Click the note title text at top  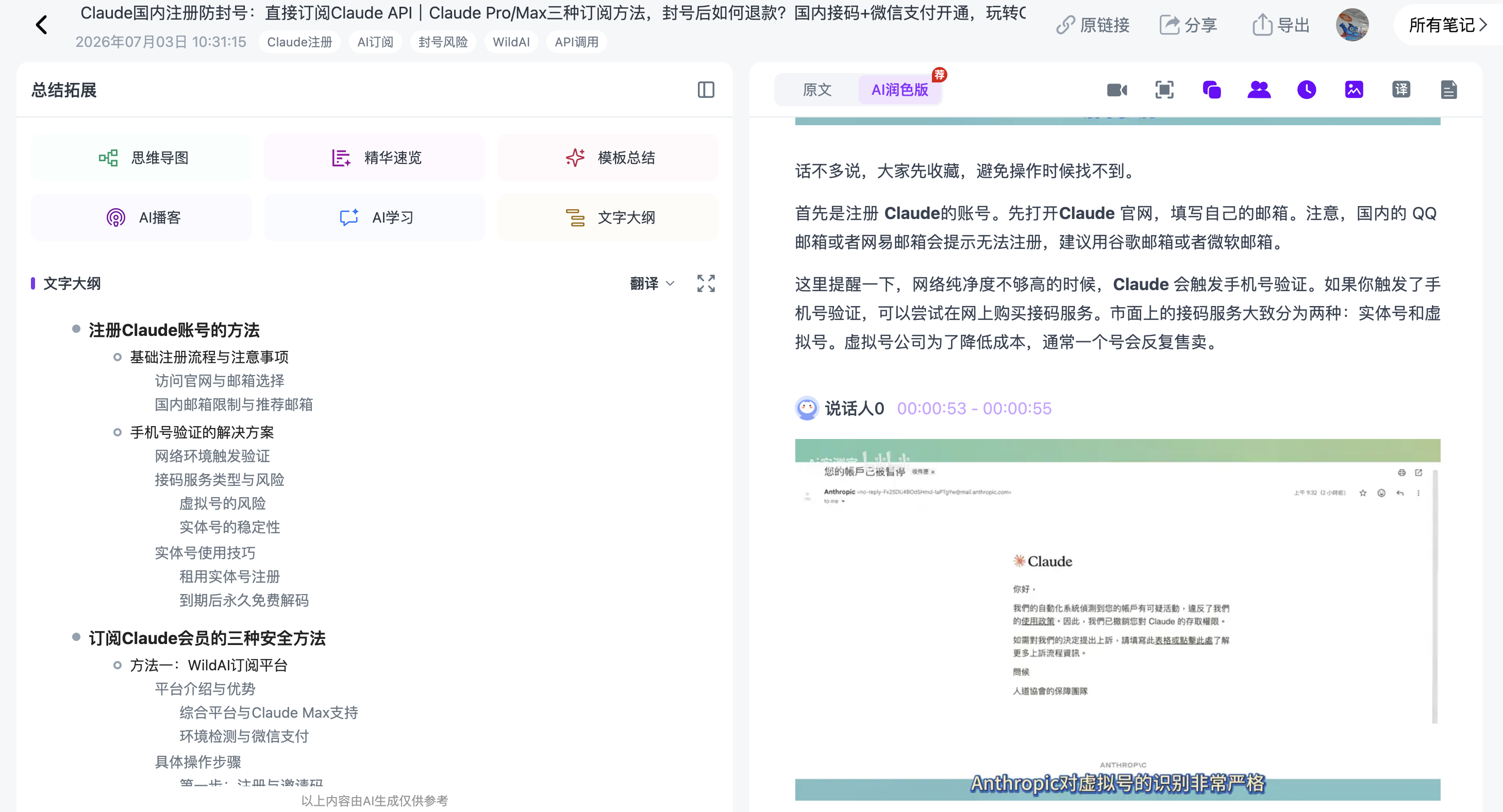point(553,13)
